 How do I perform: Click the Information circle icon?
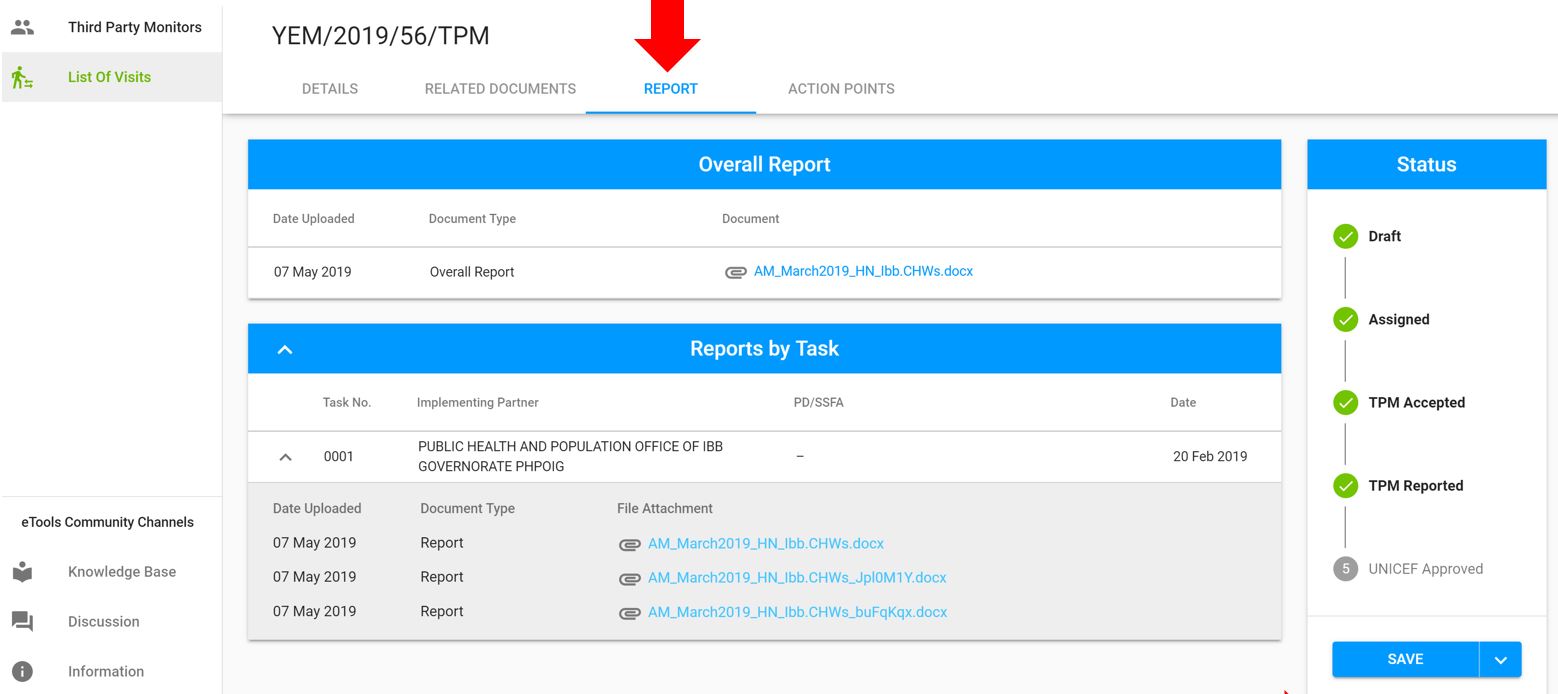(x=22, y=672)
